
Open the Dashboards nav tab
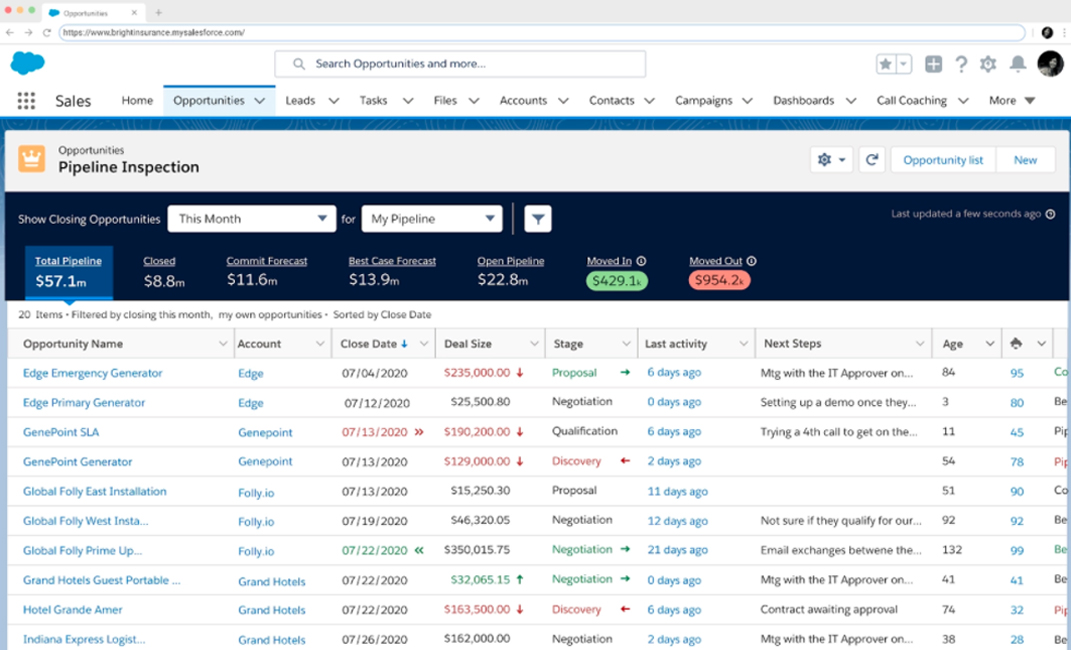point(803,101)
